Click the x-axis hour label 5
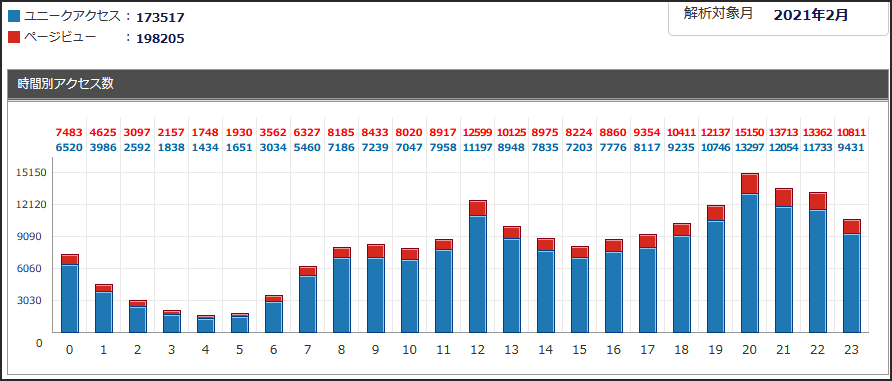This screenshot has width=892, height=381. [239, 350]
